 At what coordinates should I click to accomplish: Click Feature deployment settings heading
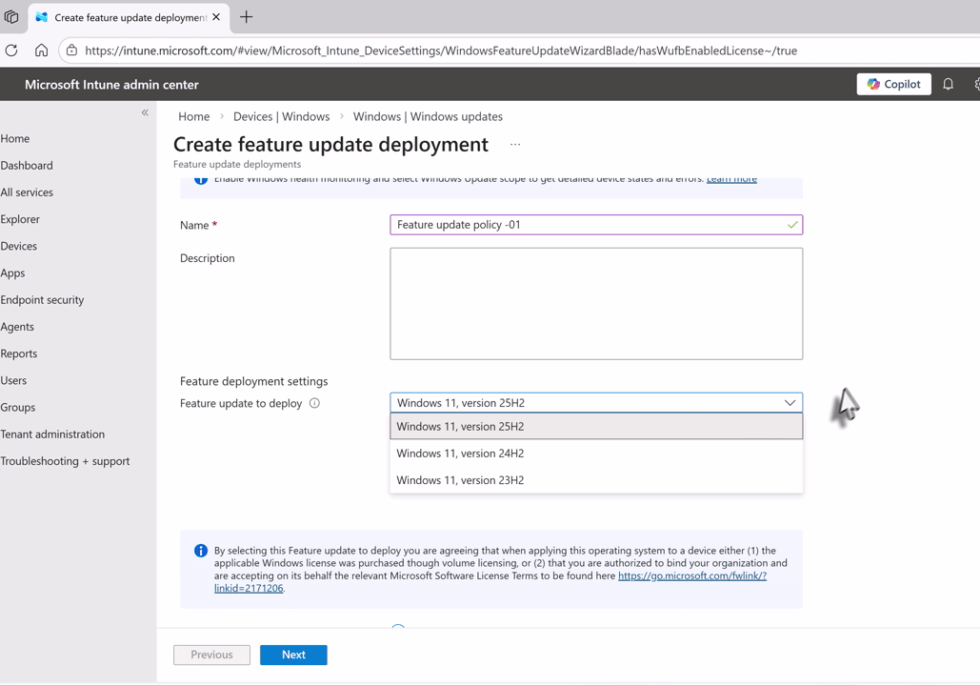pos(254,381)
